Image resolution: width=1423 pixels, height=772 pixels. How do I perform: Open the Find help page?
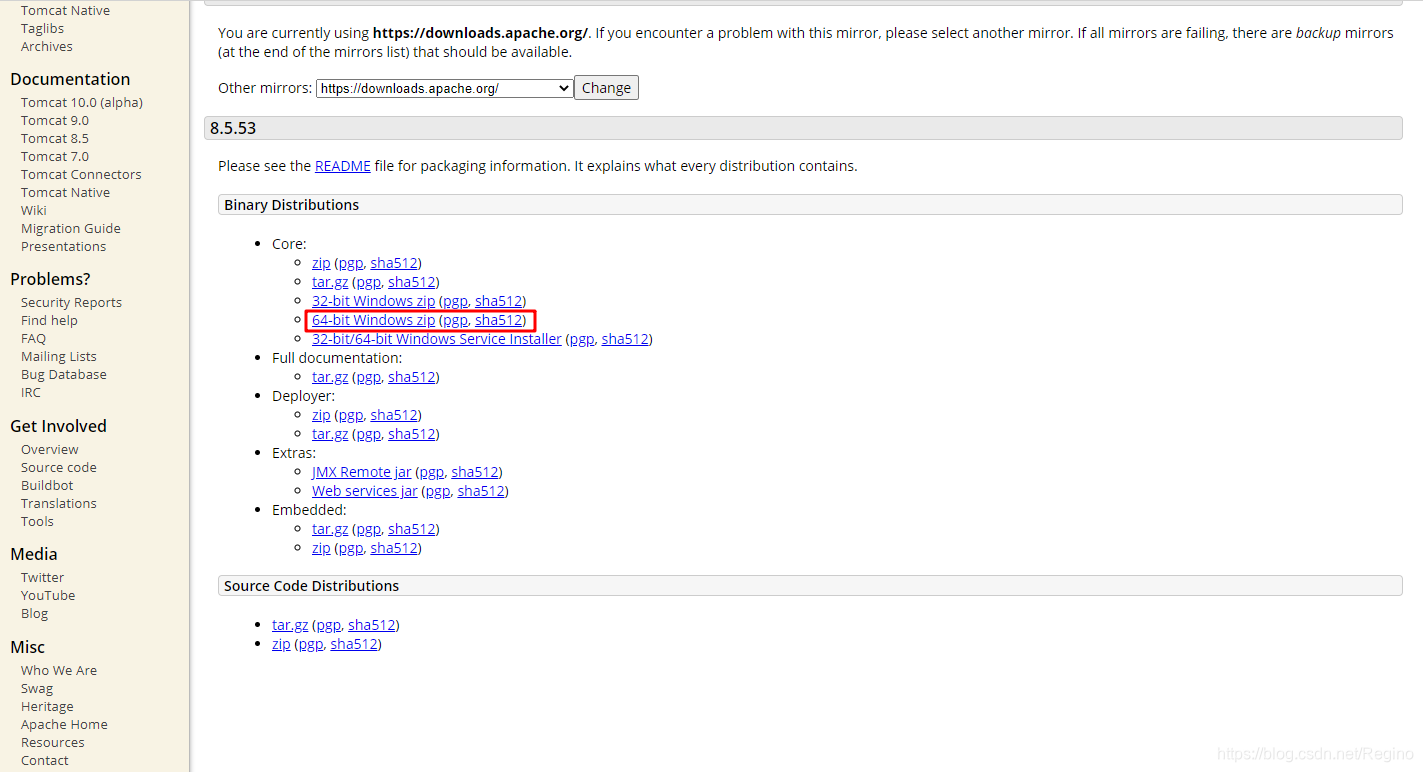coord(49,321)
